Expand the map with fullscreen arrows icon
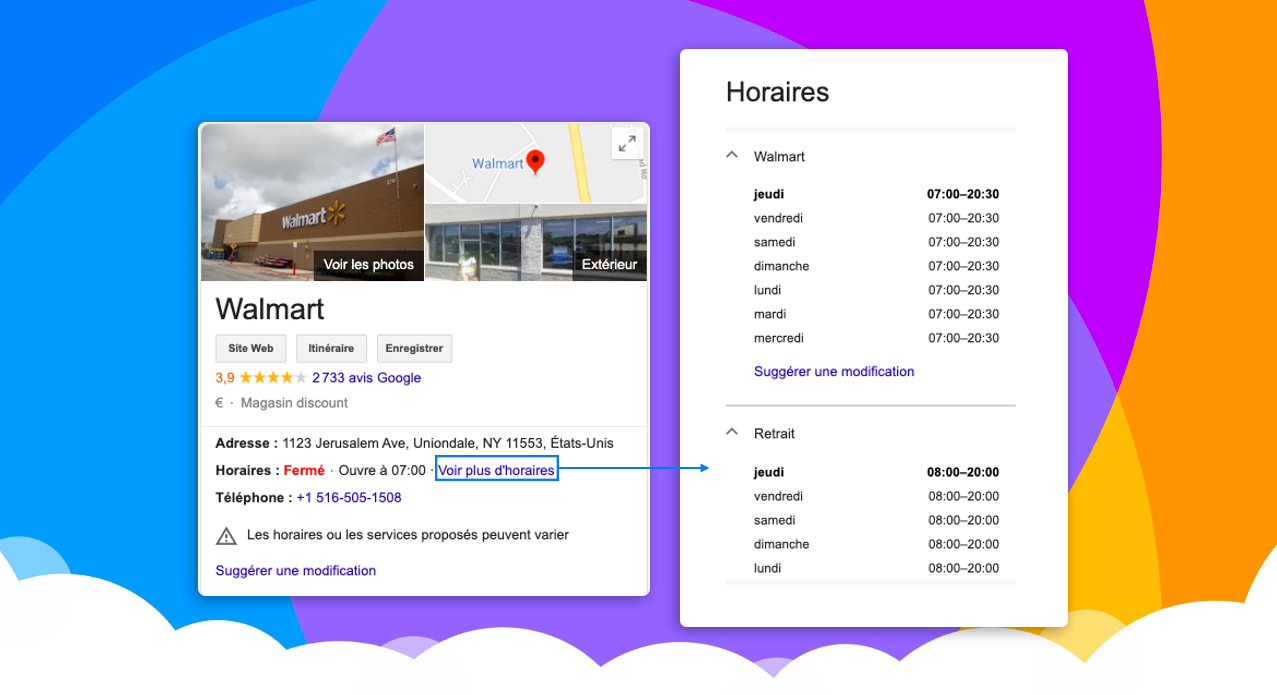 click(627, 144)
